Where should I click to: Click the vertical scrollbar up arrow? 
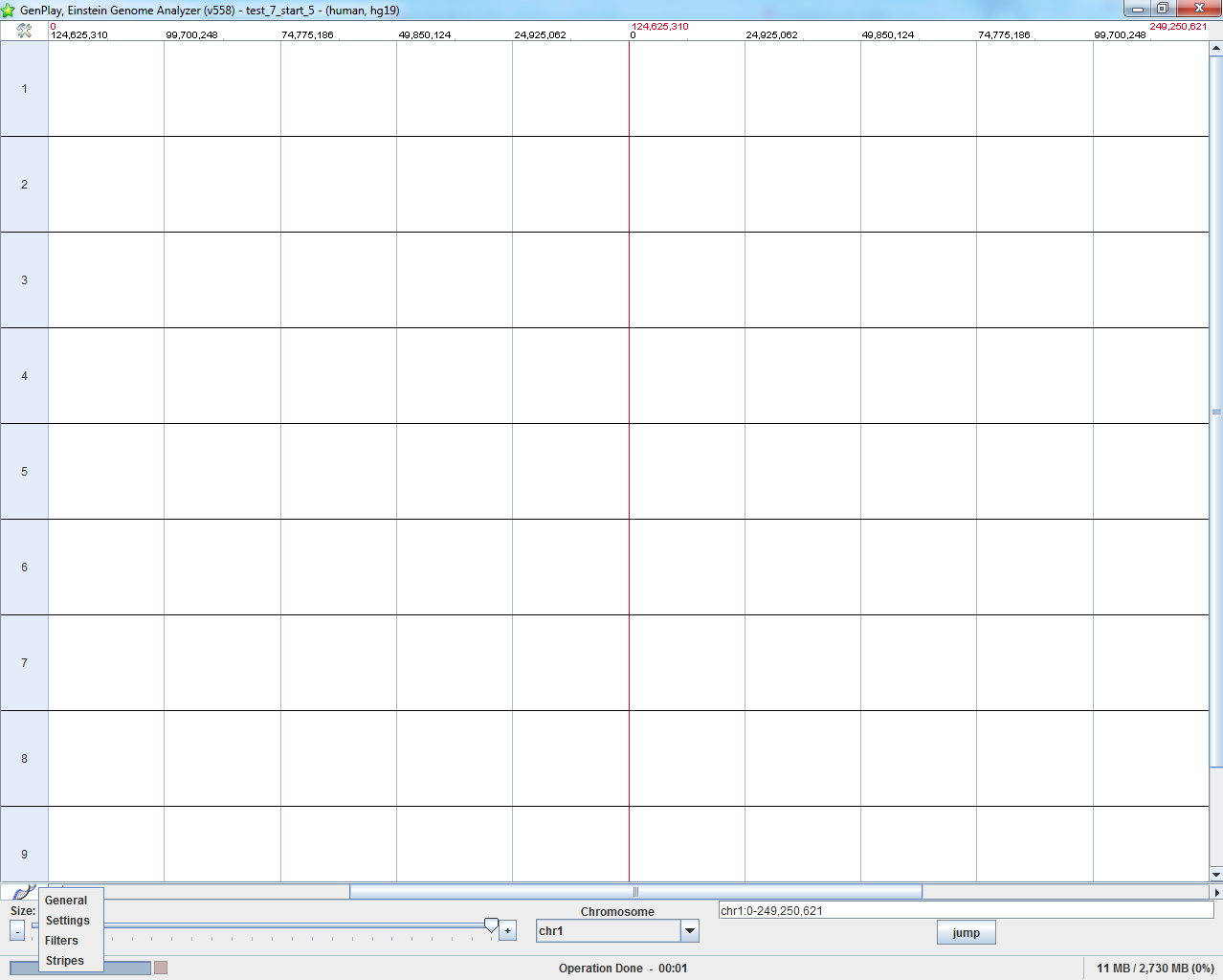(x=1216, y=48)
